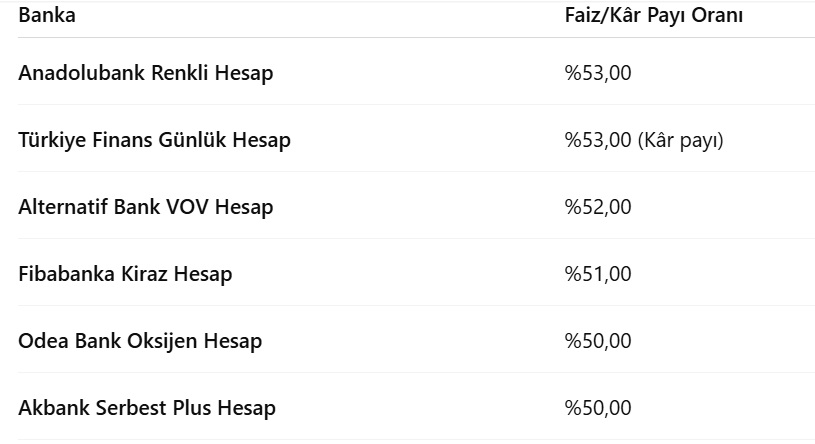Click Odea Bank's %50,00 rate
Viewport: 815px width, 444px height.
pos(598,341)
